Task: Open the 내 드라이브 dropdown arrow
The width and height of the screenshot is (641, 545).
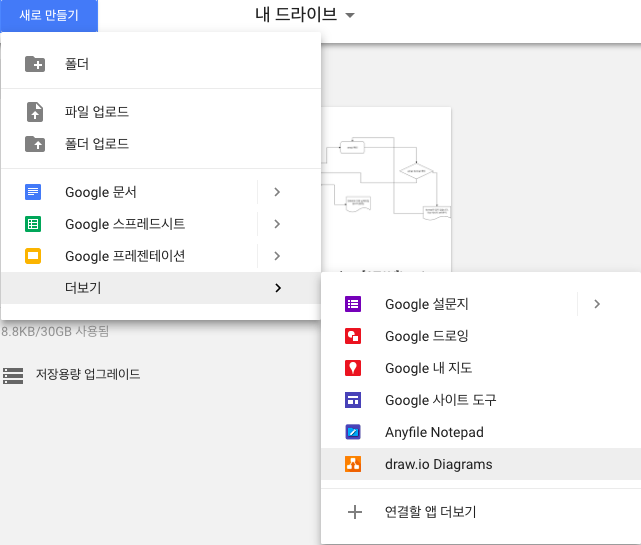Action: tap(350, 16)
